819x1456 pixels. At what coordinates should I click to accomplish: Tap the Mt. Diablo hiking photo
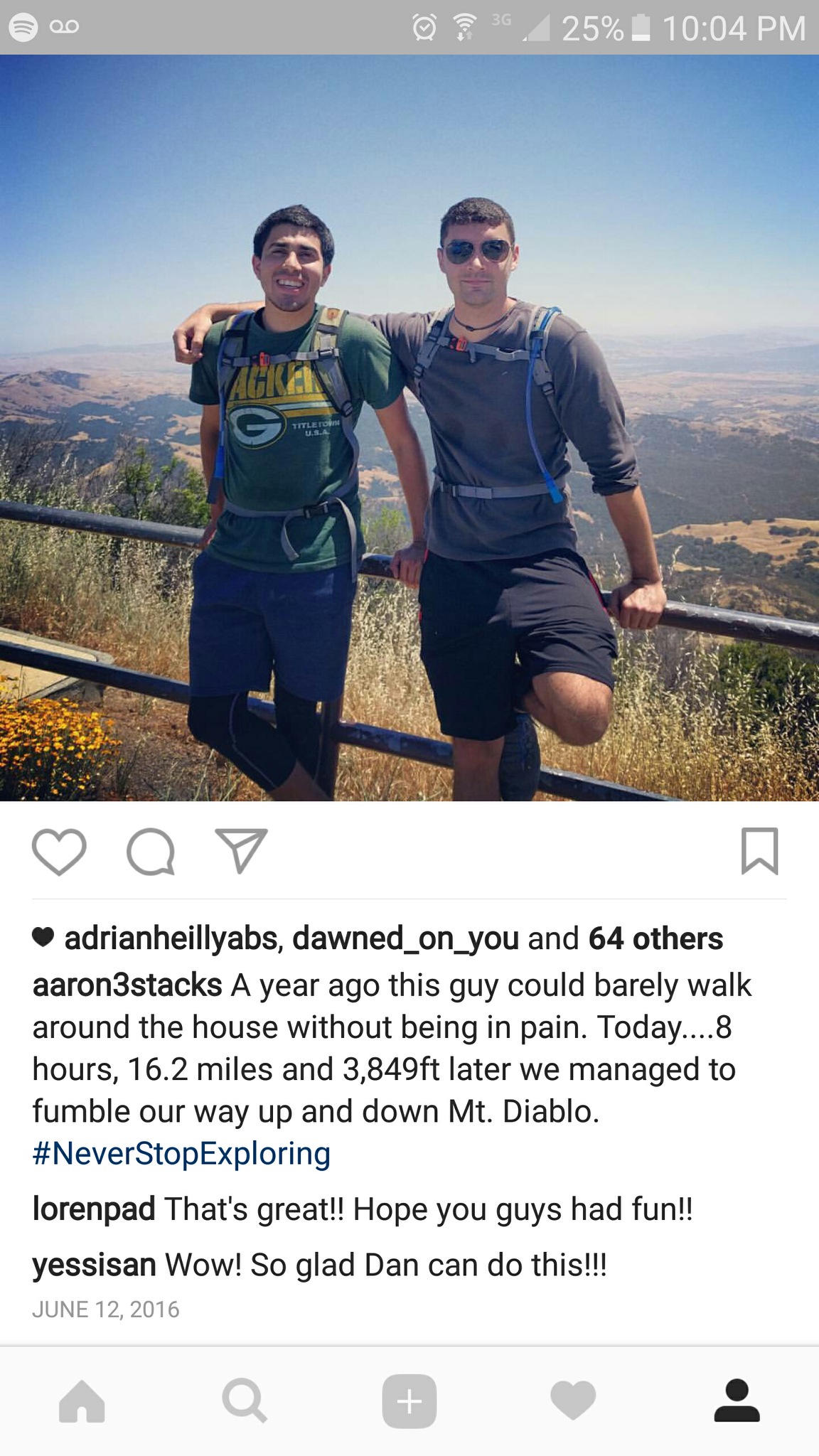coord(409,428)
